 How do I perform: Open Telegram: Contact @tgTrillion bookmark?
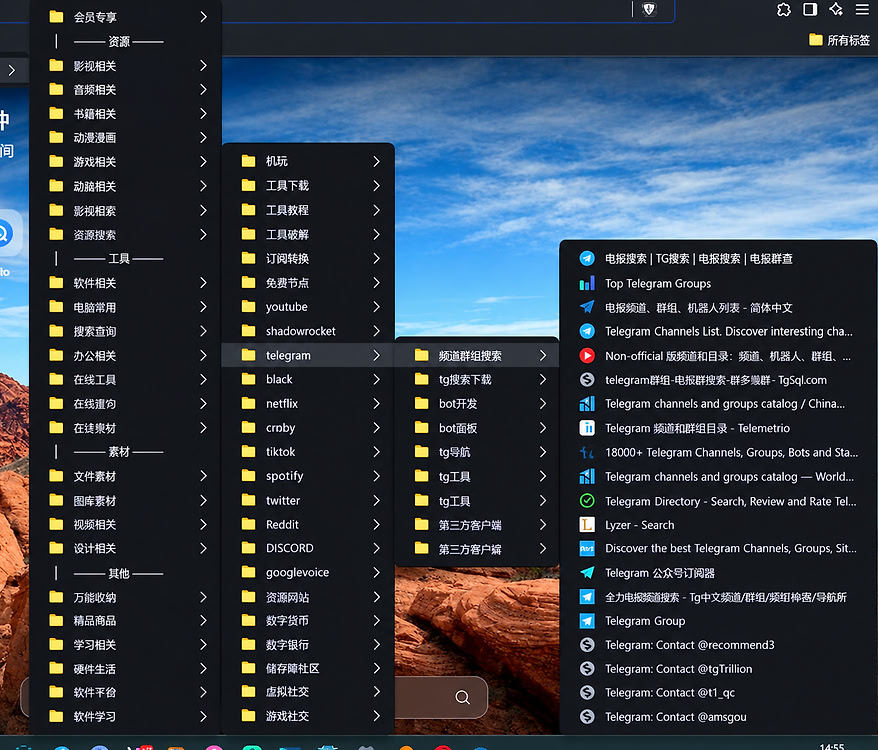(718, 669)
